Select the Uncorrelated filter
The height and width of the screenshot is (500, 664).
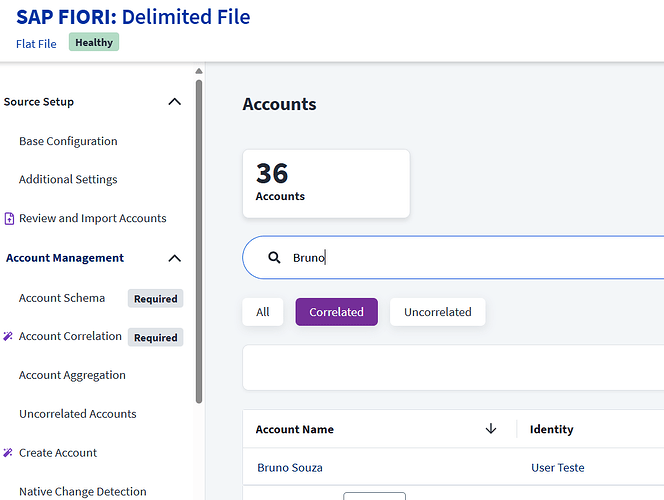pyautogui.click(x=437, y=312)
